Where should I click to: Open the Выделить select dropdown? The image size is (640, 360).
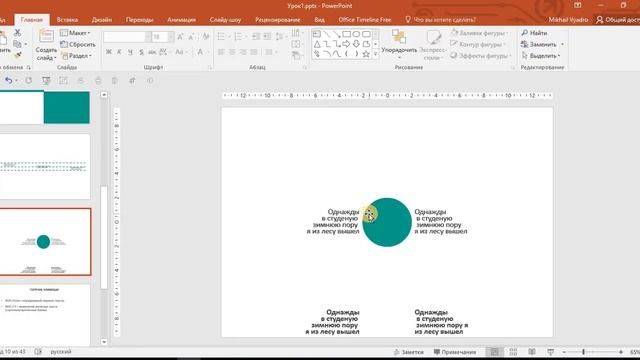pos(541,56)
